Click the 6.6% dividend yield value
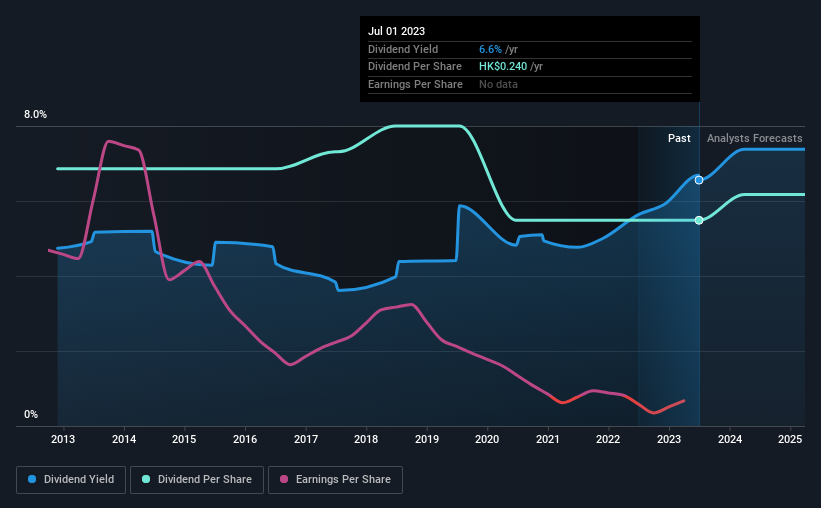The width and height of the screenshot is (821, 508). [x=490, y=49]
